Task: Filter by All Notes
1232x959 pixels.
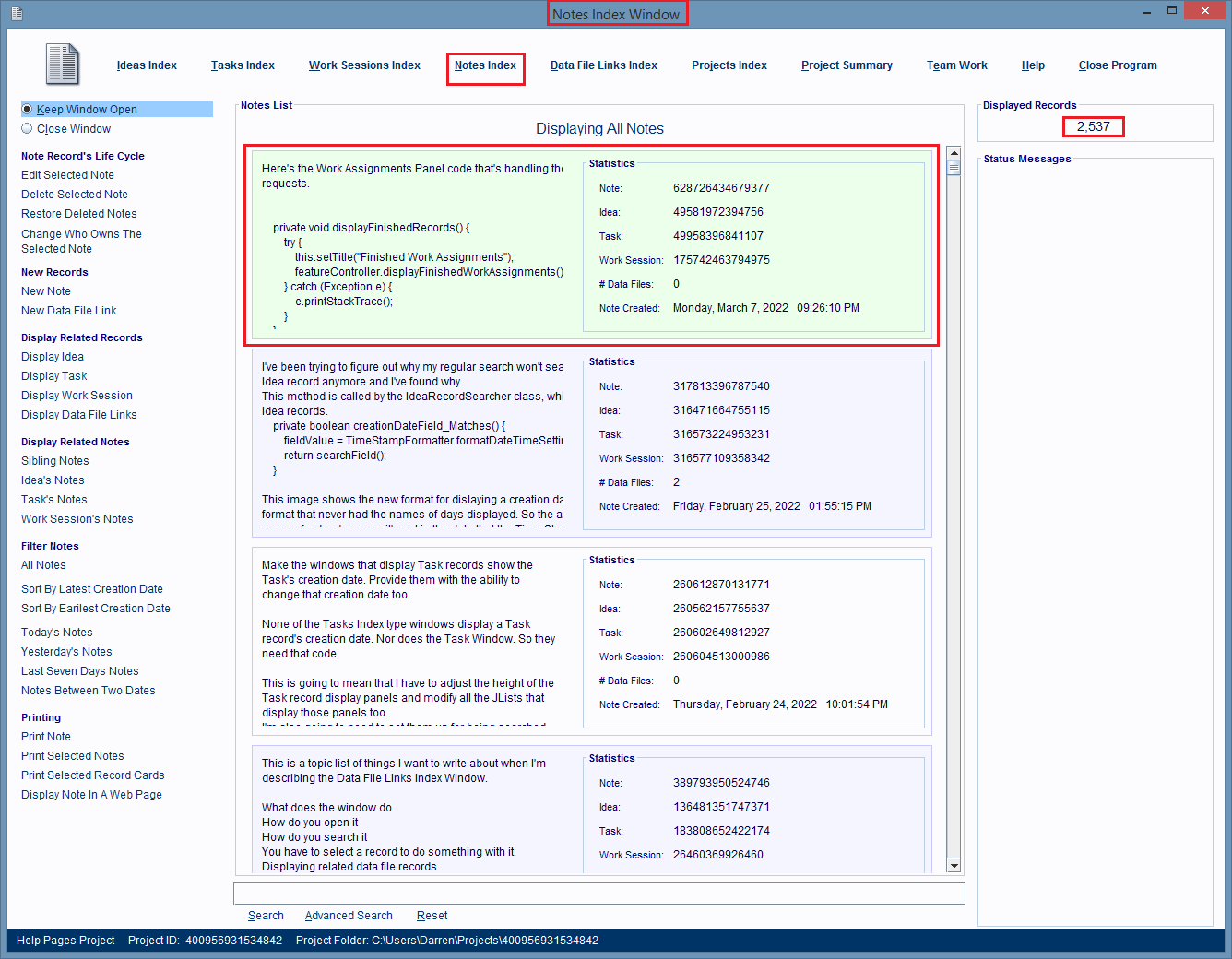Action: tap(43, 565)
